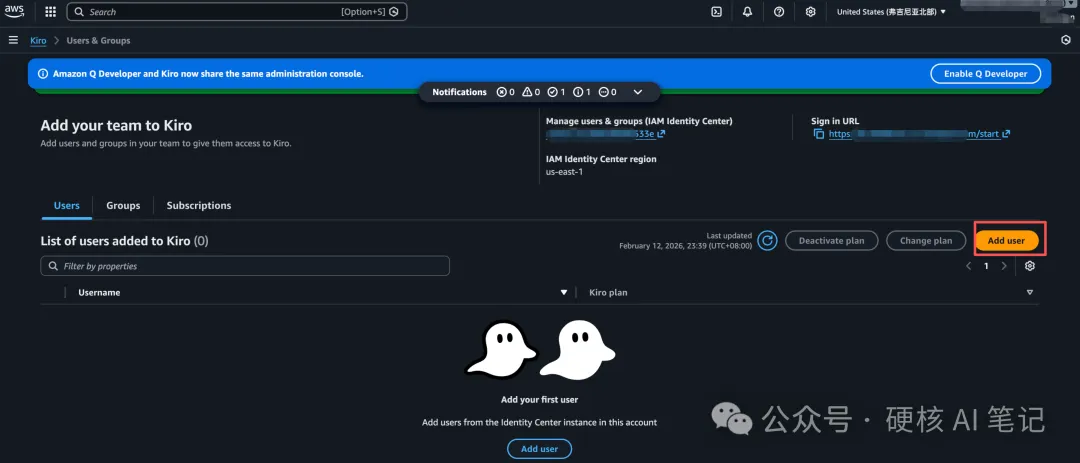
Task: Open the help question mark icon
Action: 779,12
